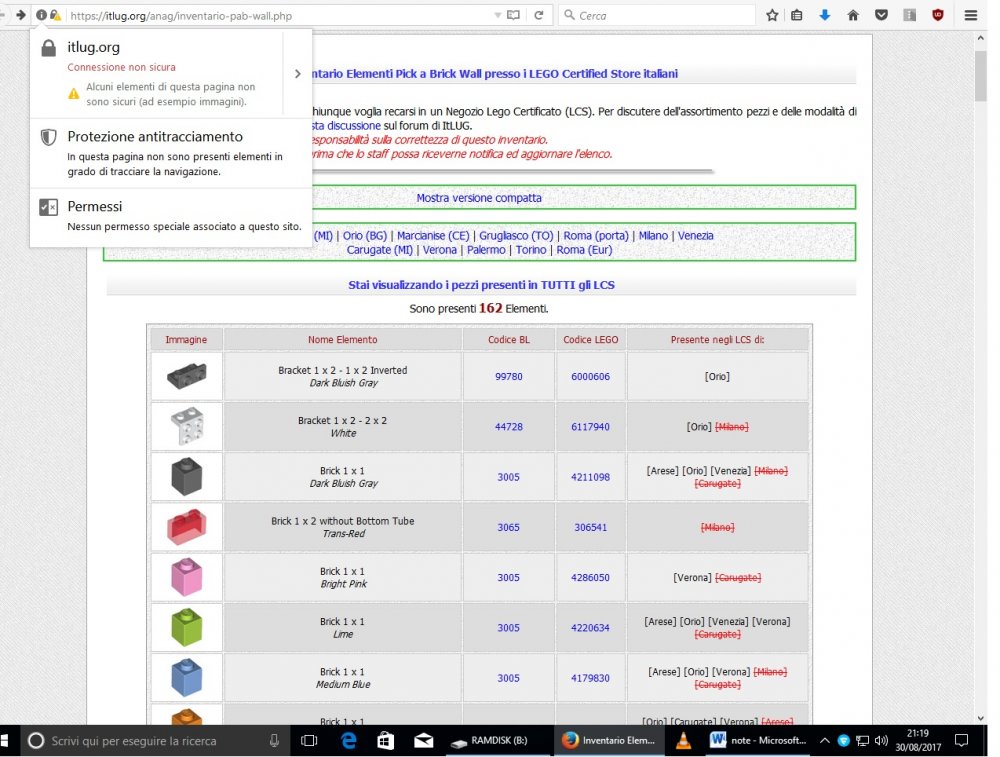Click the 'discussione' forum link
This screenshot has width=1000, height=757.
(x=353, y=126)
